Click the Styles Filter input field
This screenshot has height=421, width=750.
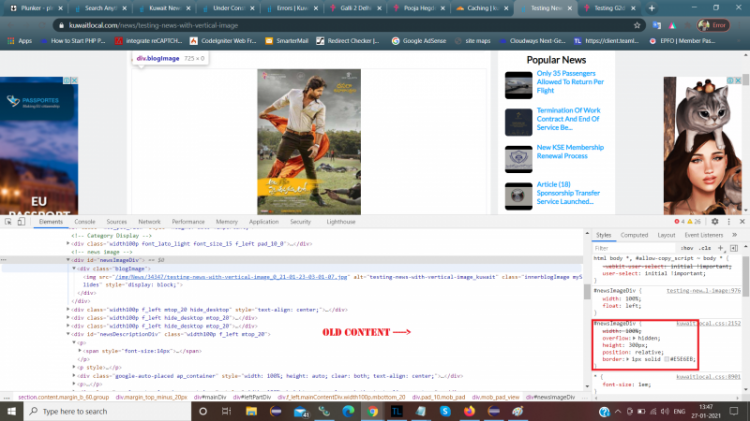[x=634, y=248]
